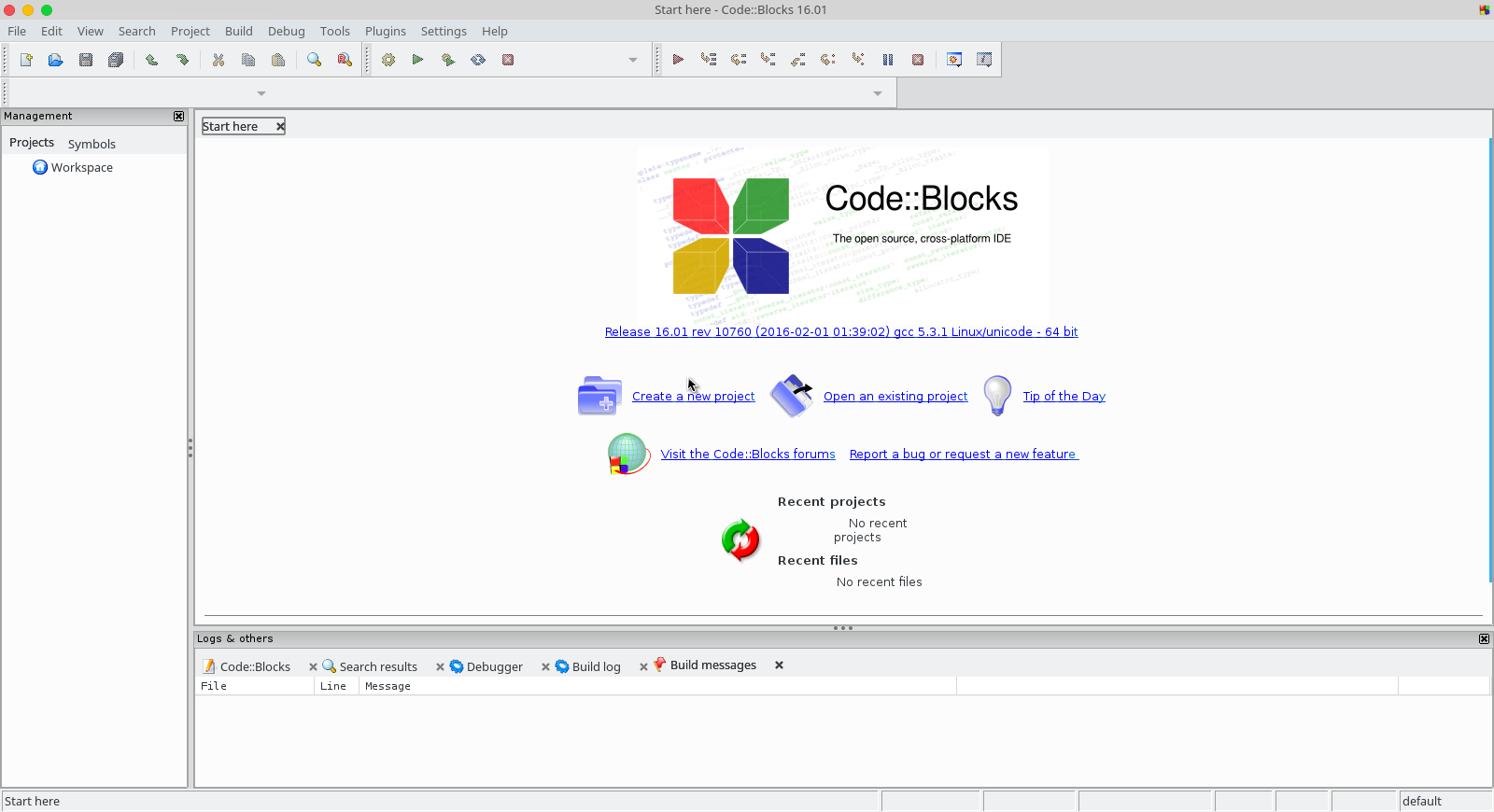Screen dimensions: 1494x812
Task: Click Report a bug or request link
Action: click(964, 455)
